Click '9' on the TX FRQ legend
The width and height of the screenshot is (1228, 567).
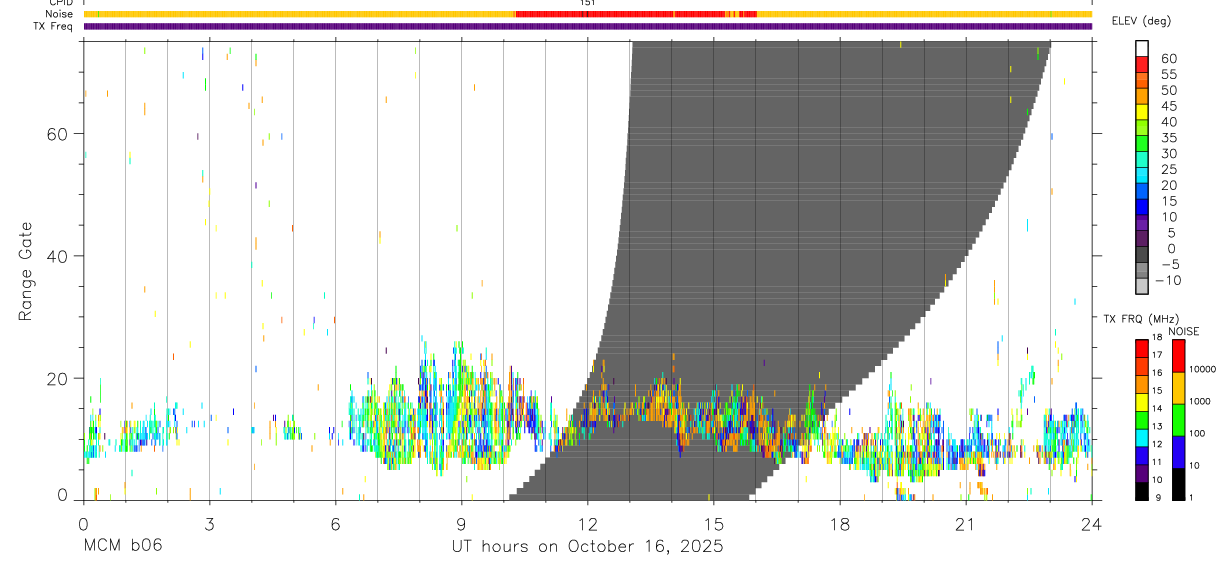(x=1158, y=497)
